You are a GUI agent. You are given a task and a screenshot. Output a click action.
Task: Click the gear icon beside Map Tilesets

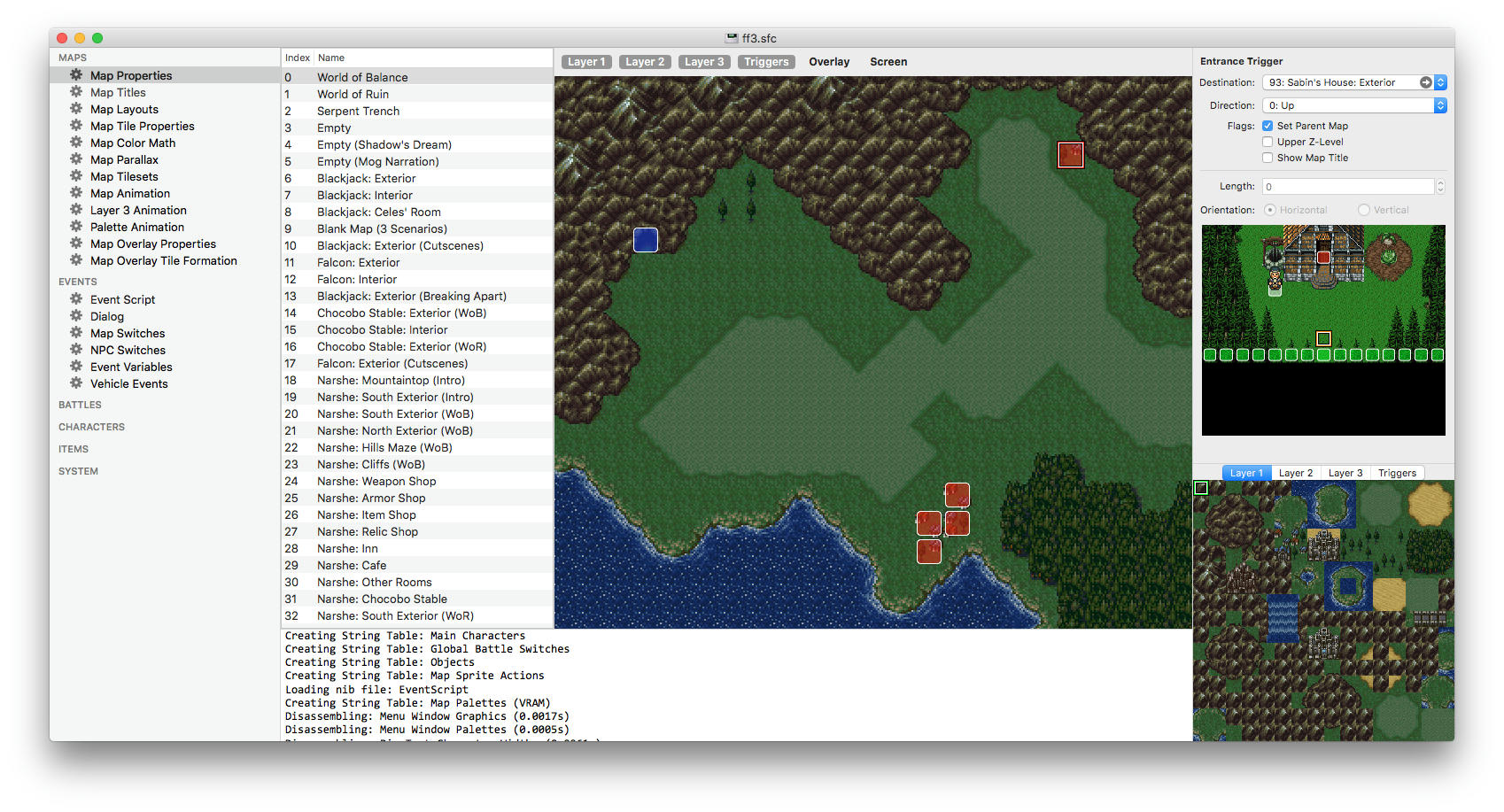tap(76, 176)
